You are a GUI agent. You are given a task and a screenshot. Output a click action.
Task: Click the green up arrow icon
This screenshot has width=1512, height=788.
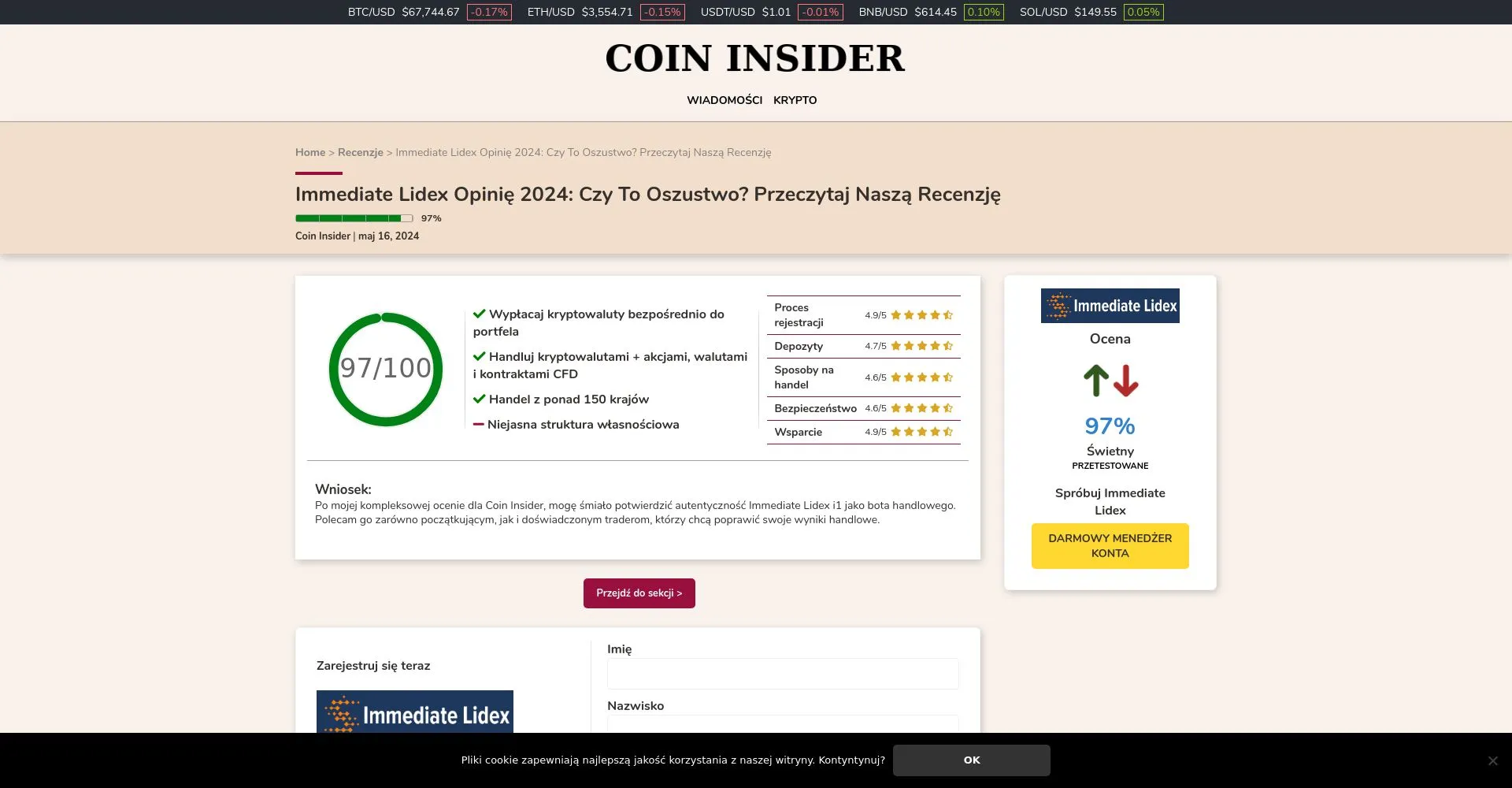[x=1096, y=381]
